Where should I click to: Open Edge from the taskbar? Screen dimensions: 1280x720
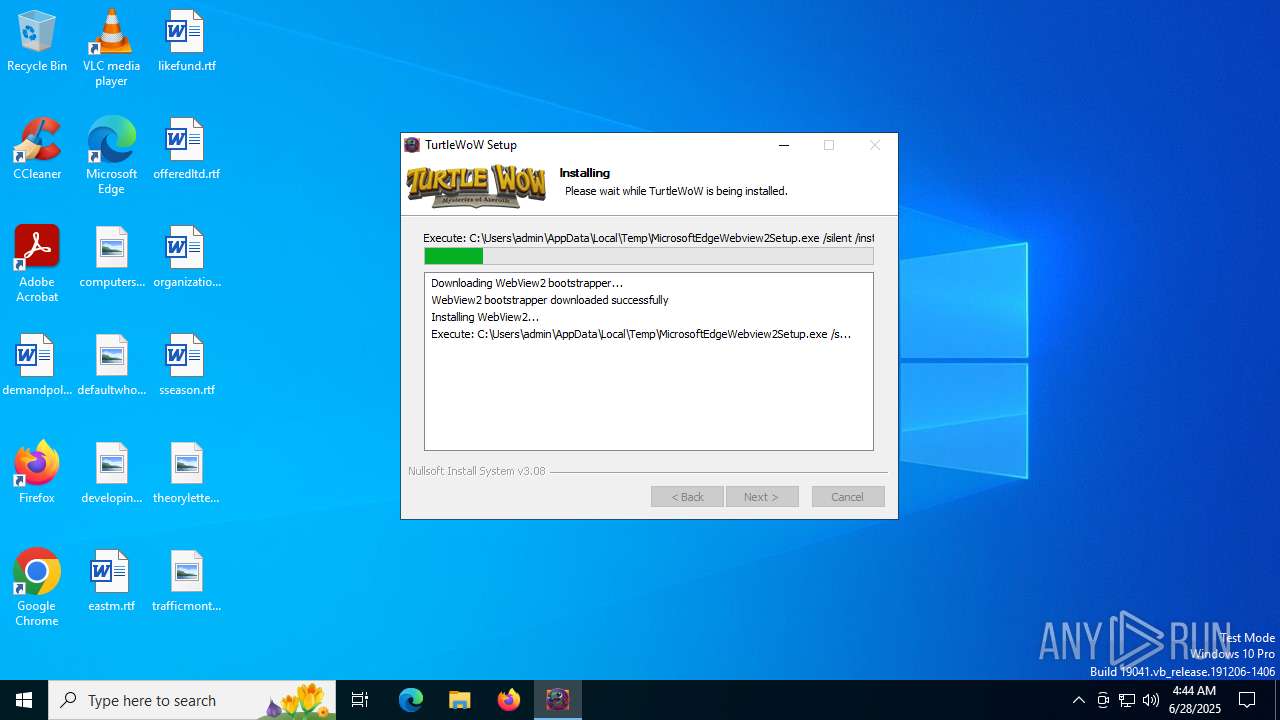(x=411, y=700)
